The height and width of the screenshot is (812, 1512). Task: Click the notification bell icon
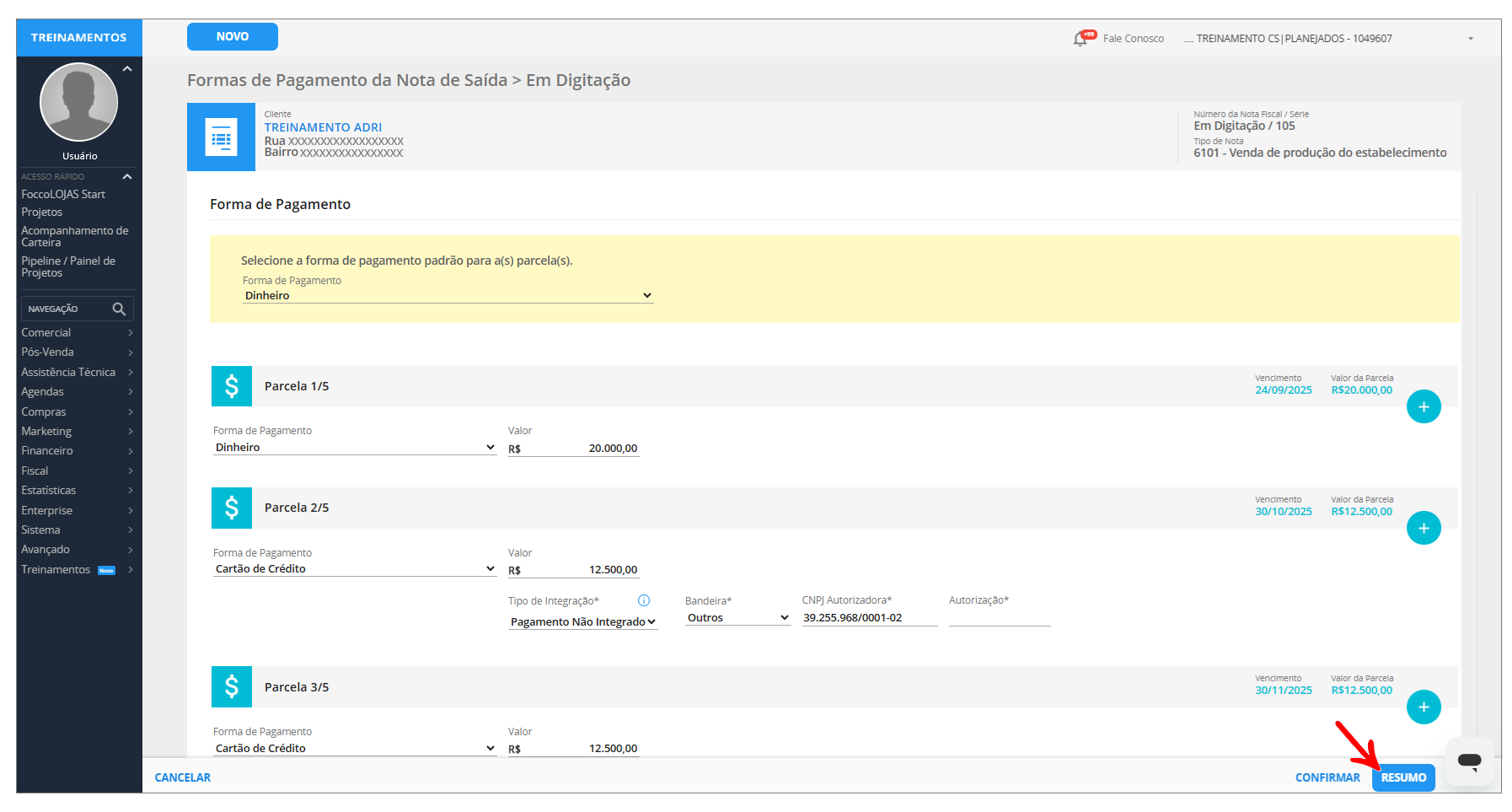pos(1080,39)
